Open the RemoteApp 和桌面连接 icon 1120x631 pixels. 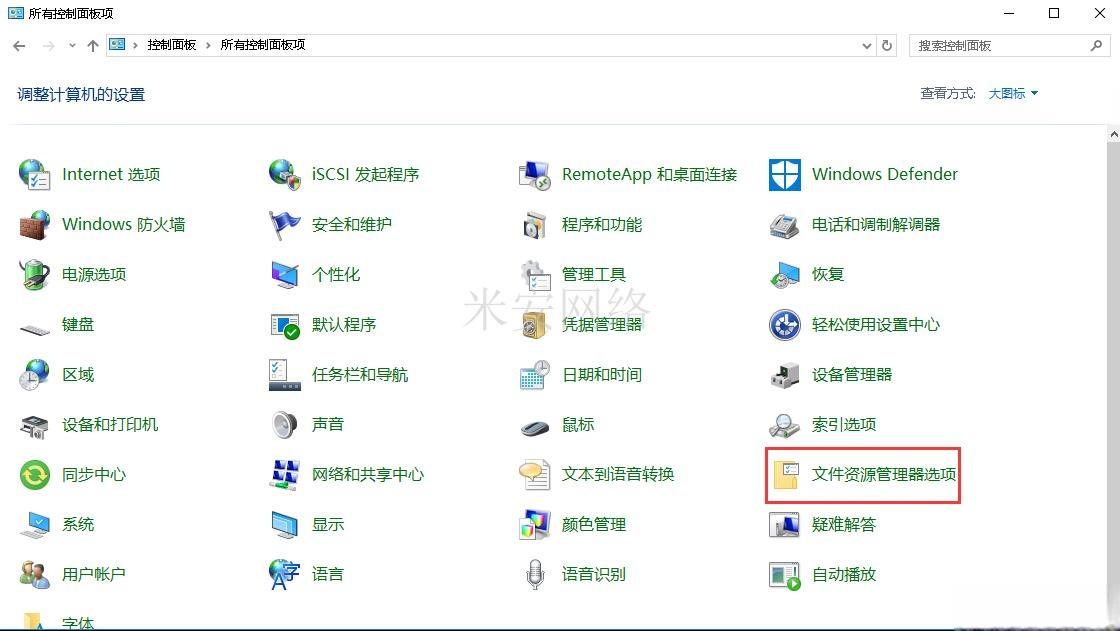click(x=534, y=174)
